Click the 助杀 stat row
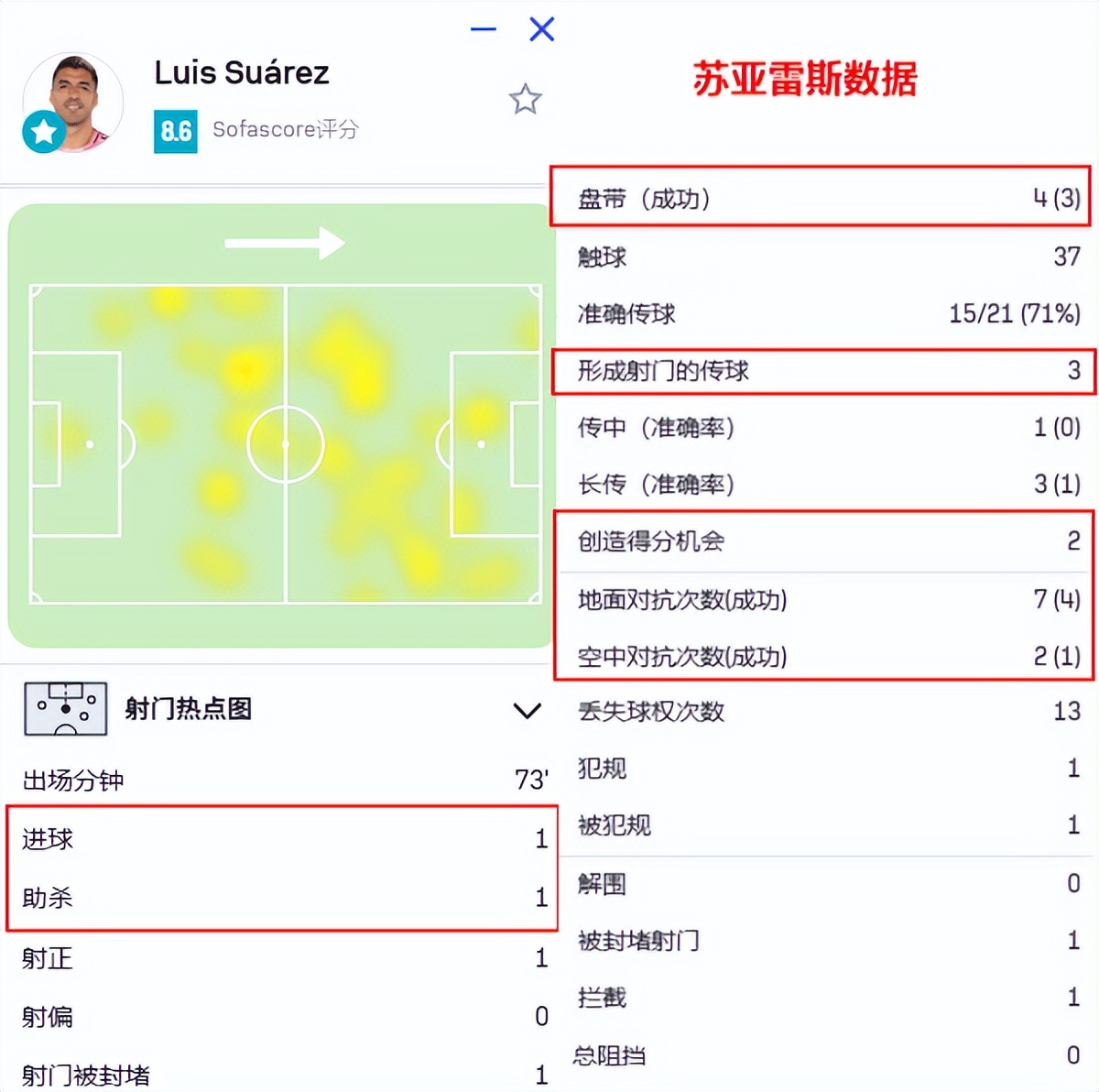 [x=282, y=897]
